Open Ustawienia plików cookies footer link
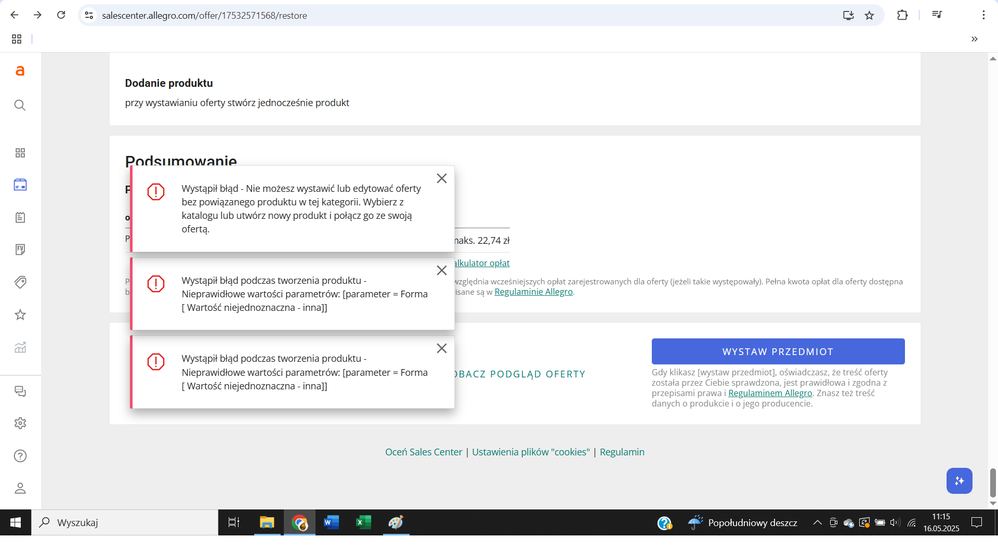 (x=531, y=452)
